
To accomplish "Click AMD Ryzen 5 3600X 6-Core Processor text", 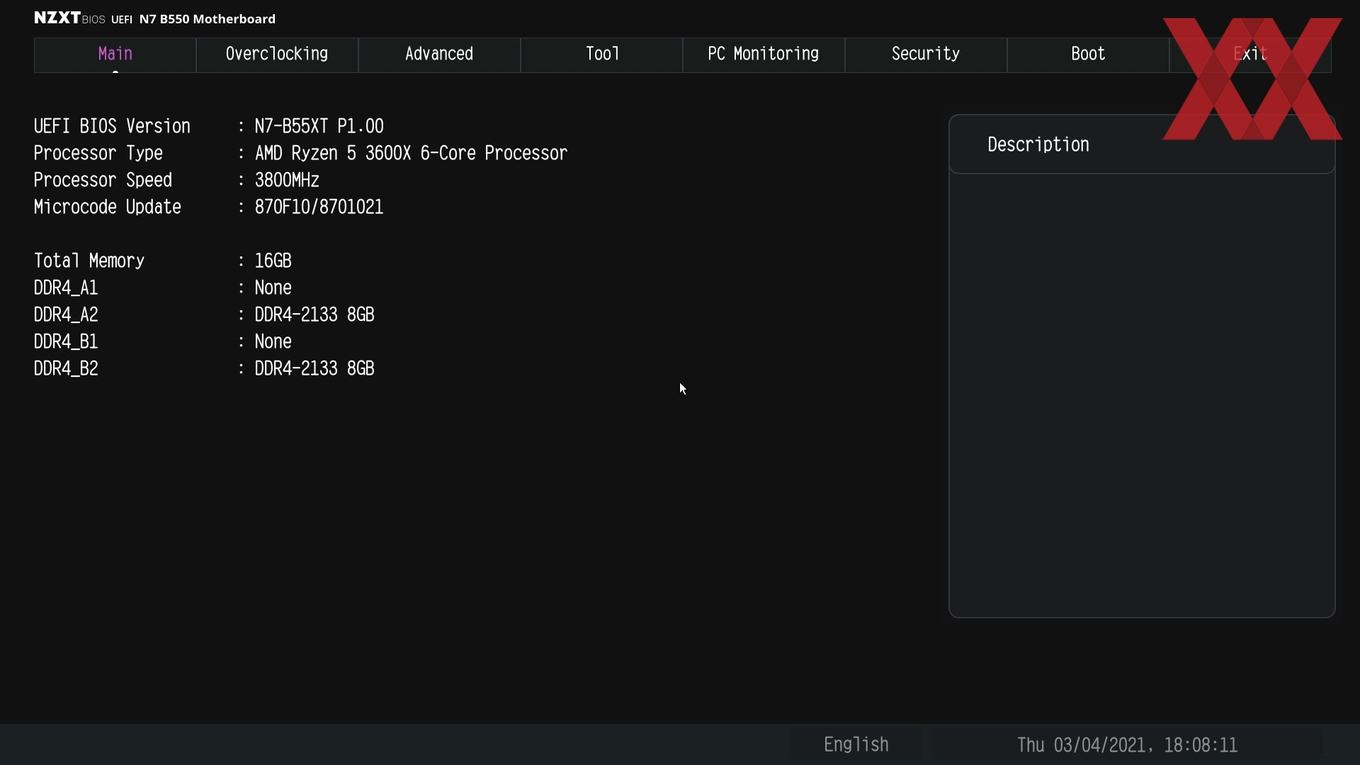I will pos(411,153).
